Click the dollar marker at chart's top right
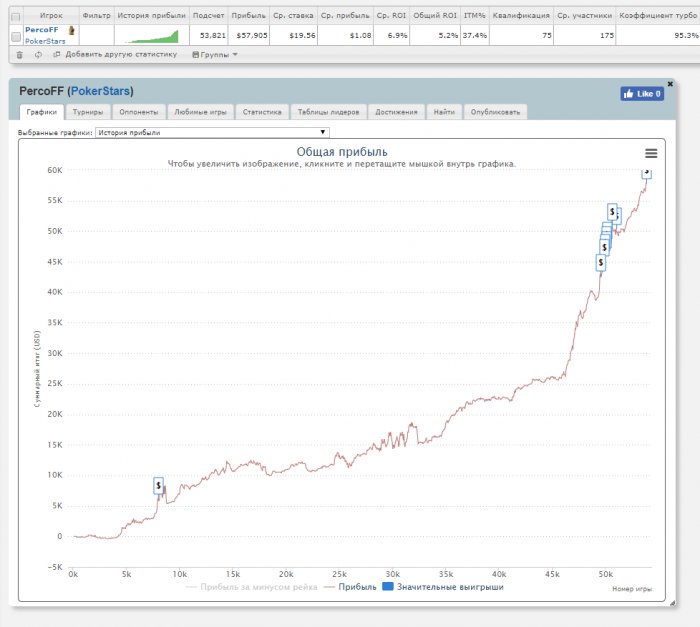 646,173
